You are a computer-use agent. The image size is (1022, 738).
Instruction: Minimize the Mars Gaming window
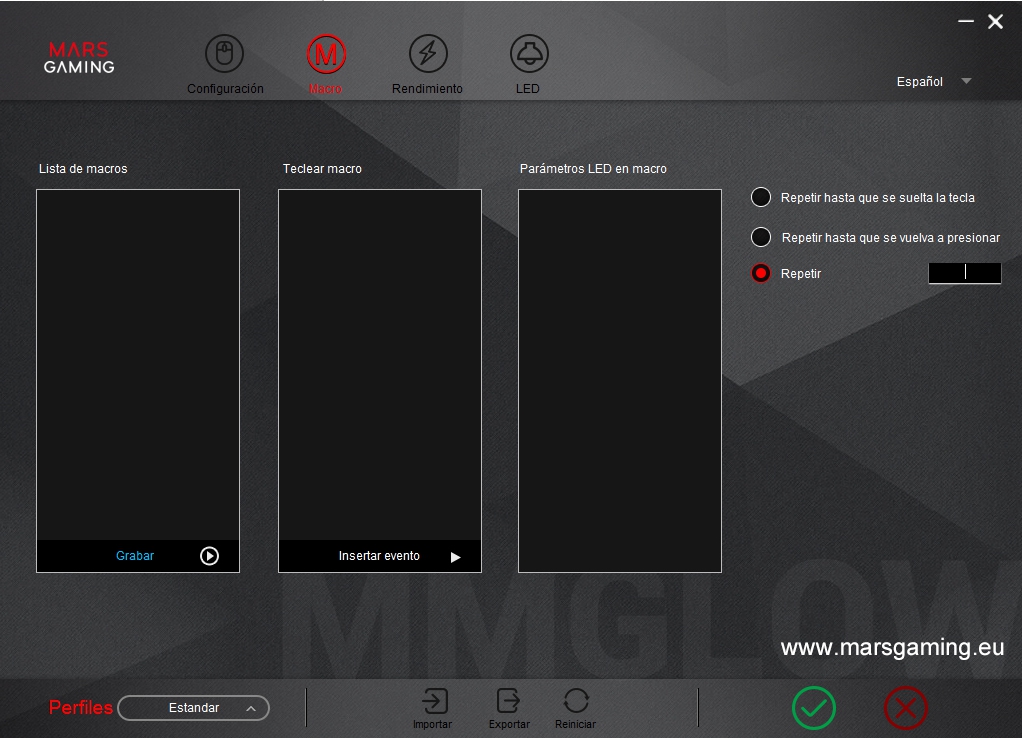965,22
